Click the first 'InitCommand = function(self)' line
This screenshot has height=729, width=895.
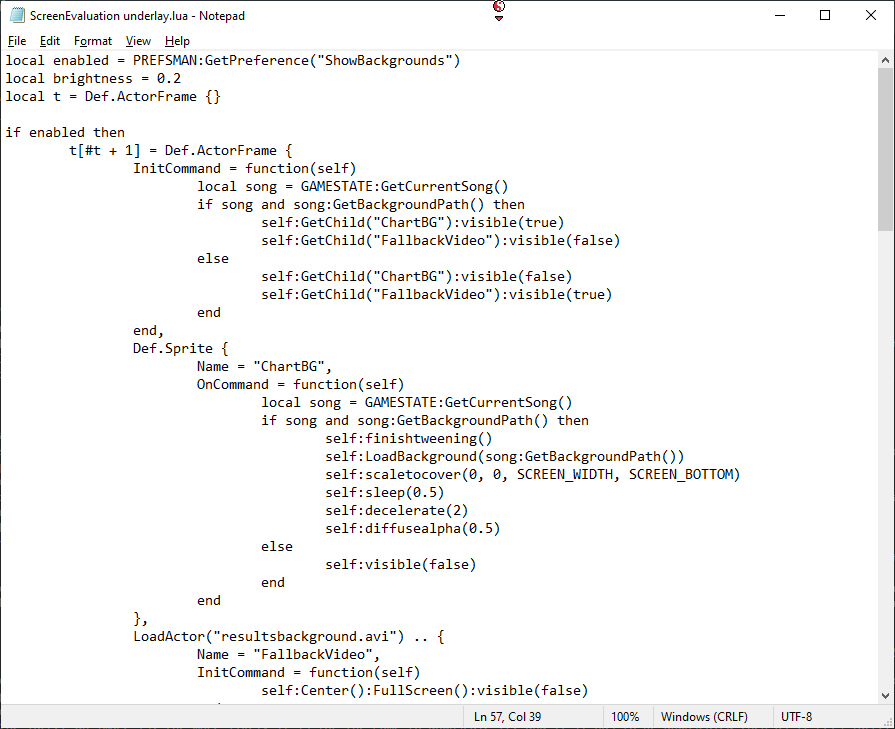(245, 168)
